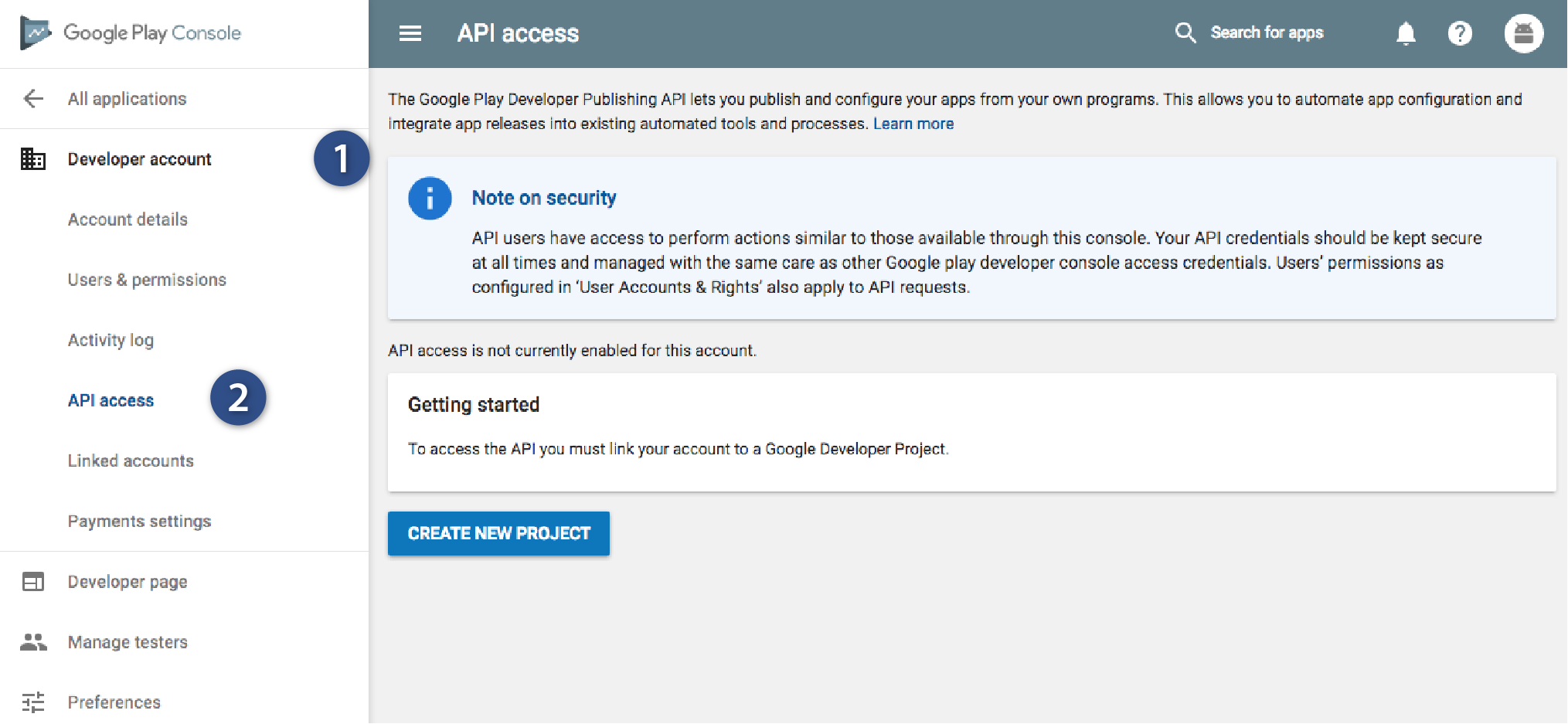Open Activity log
This screenshot has width=1568, height=724.
111,340
